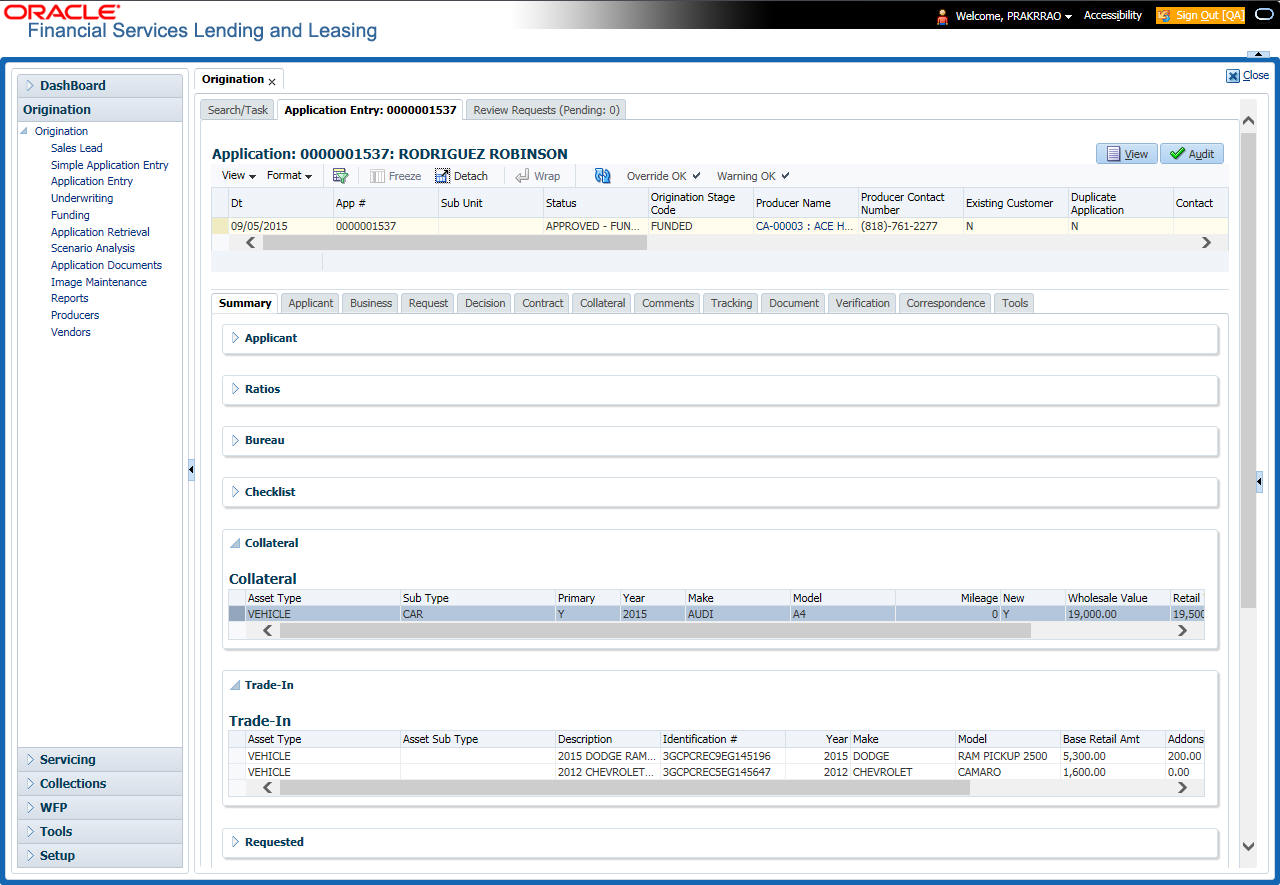Click the Trade-In table horizontal scrollbar
The width and height of the screenshot is (1280, 885).
click(624, 788)
